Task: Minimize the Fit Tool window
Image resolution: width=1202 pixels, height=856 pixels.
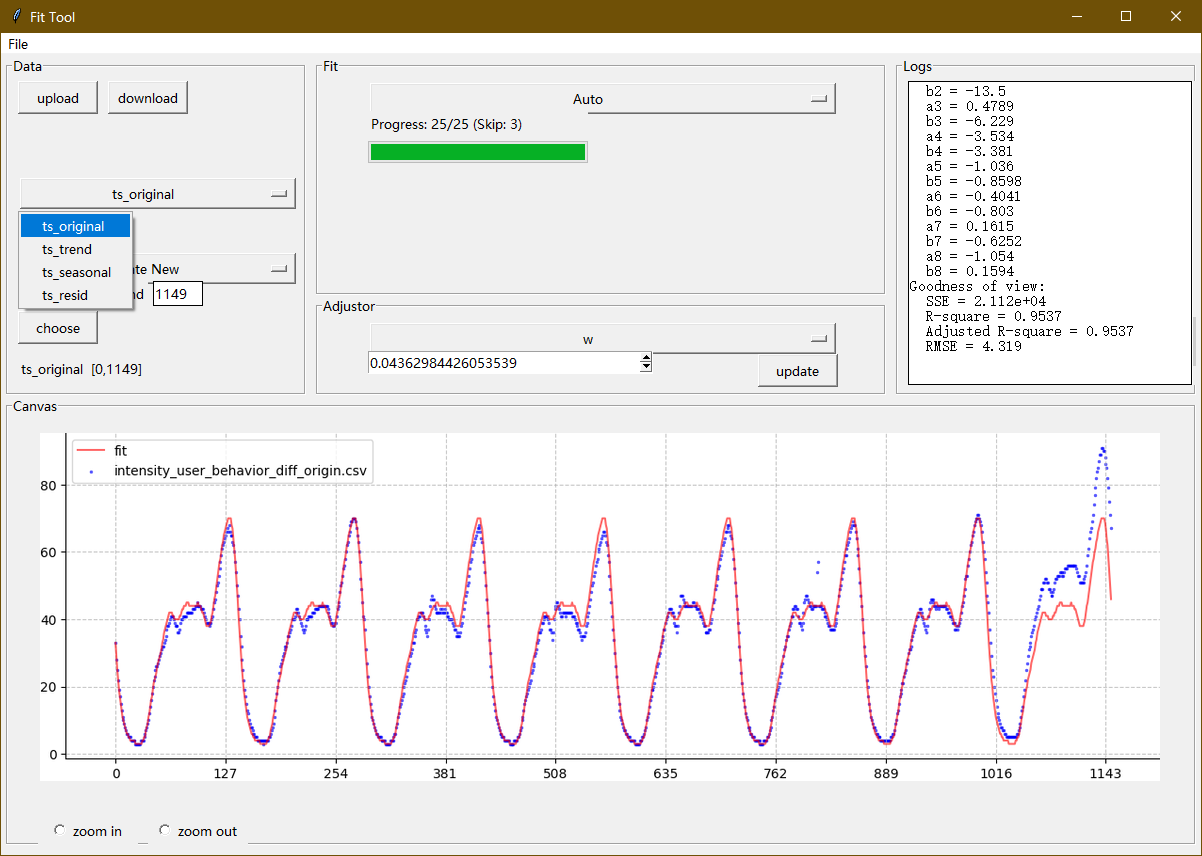Action: pos(1078,16)
